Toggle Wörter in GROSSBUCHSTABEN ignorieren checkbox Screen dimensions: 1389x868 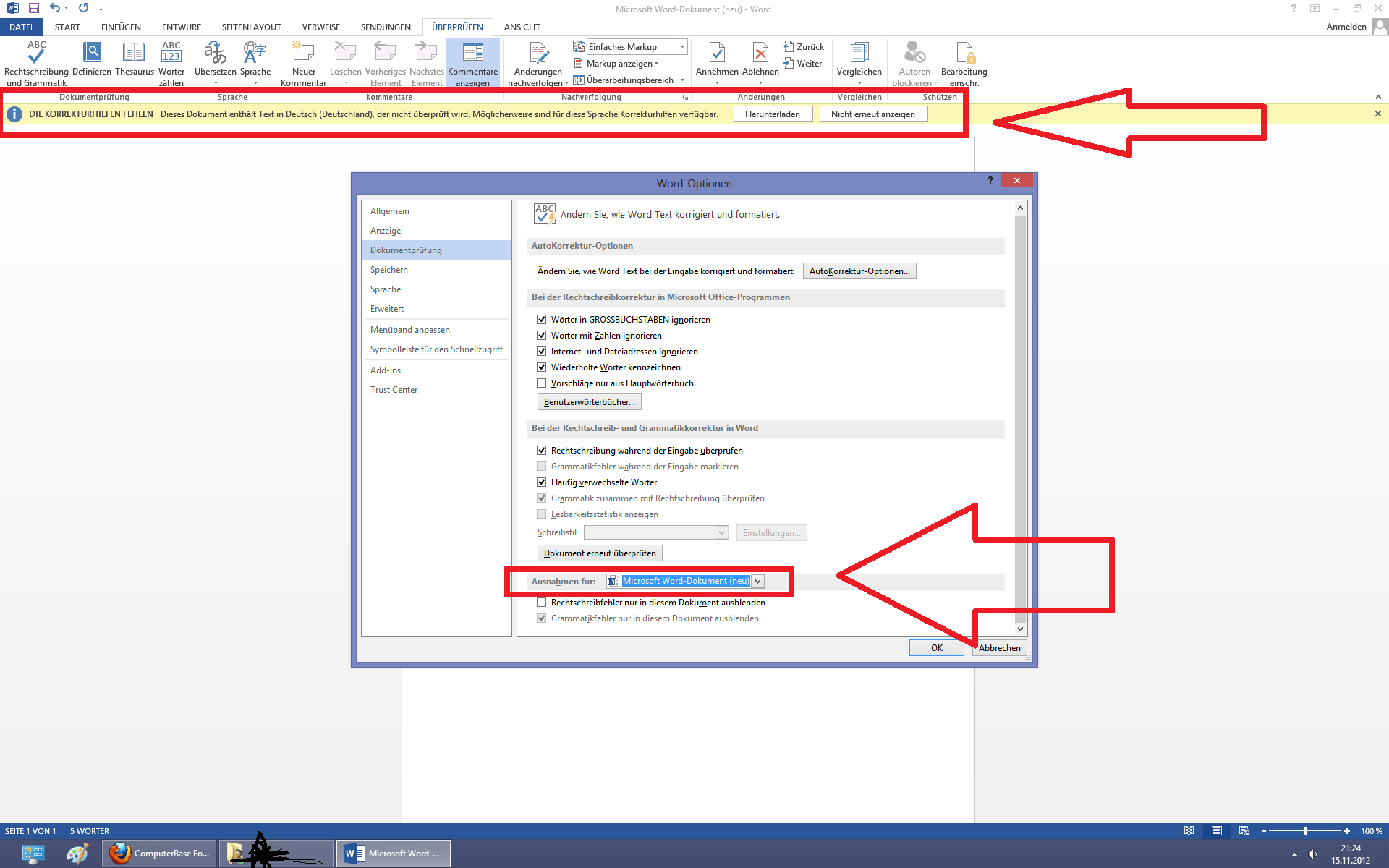tap(542, 320)
